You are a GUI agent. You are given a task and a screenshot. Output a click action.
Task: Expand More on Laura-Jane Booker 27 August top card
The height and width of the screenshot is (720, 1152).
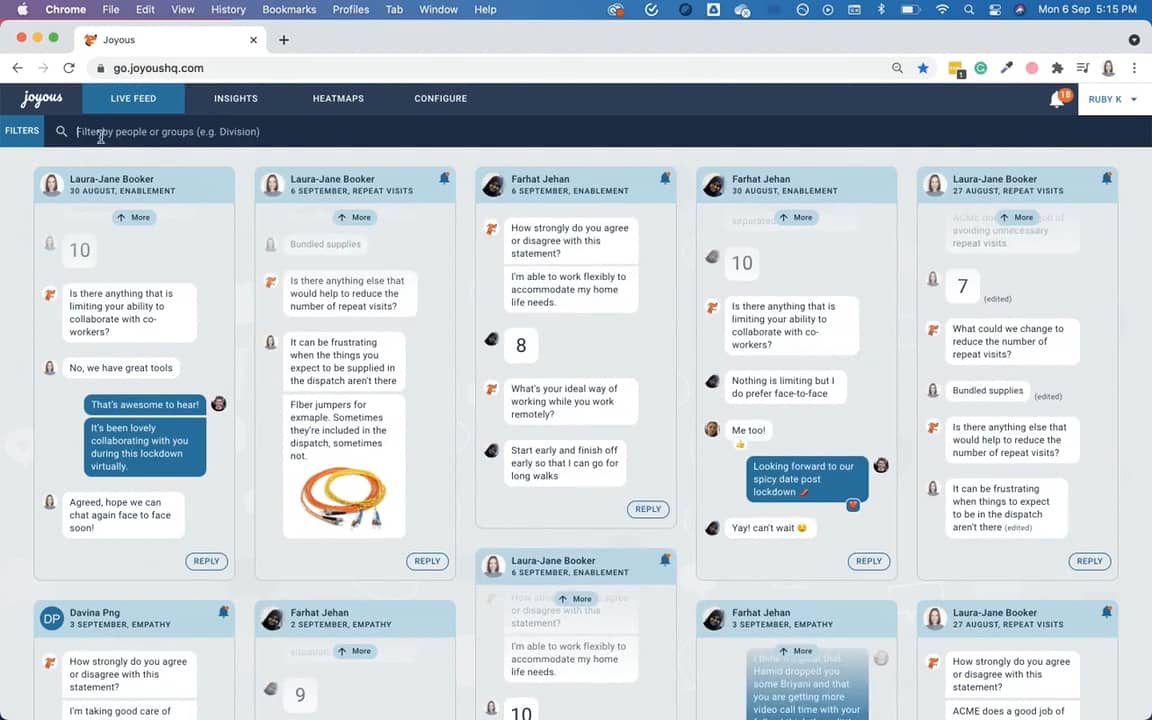pyautogui.click(x=1017, y=217)
